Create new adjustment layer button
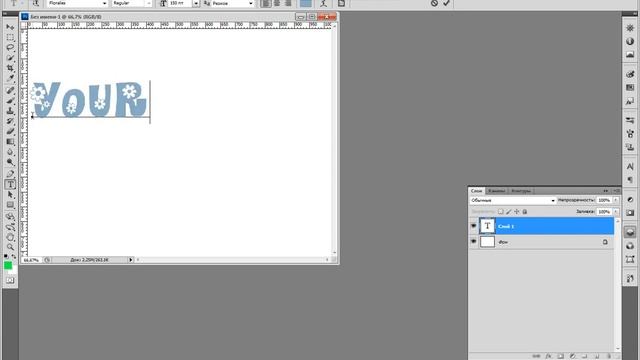 click(572, 356)
